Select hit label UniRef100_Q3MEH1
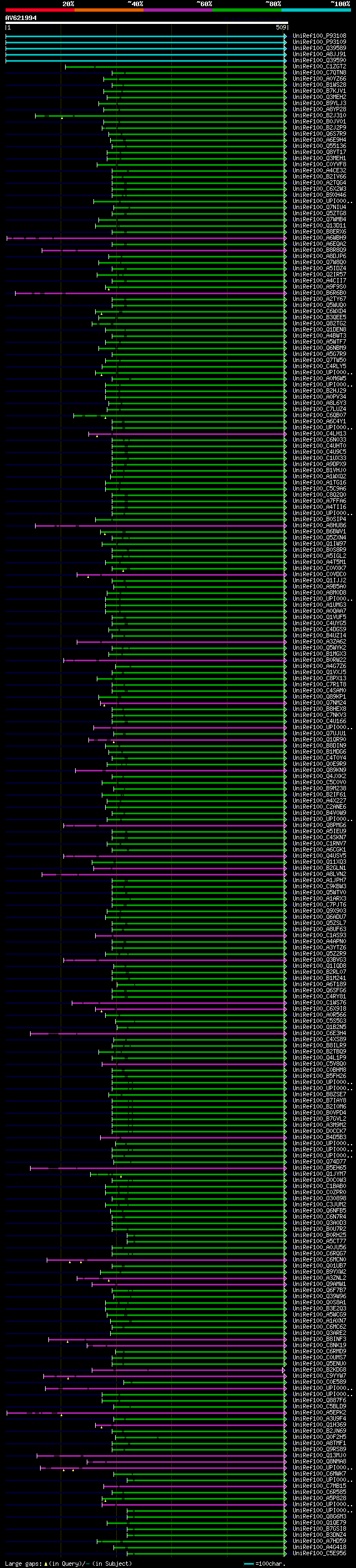Viewport: 356px width, 1568px height. coord(319,159)
